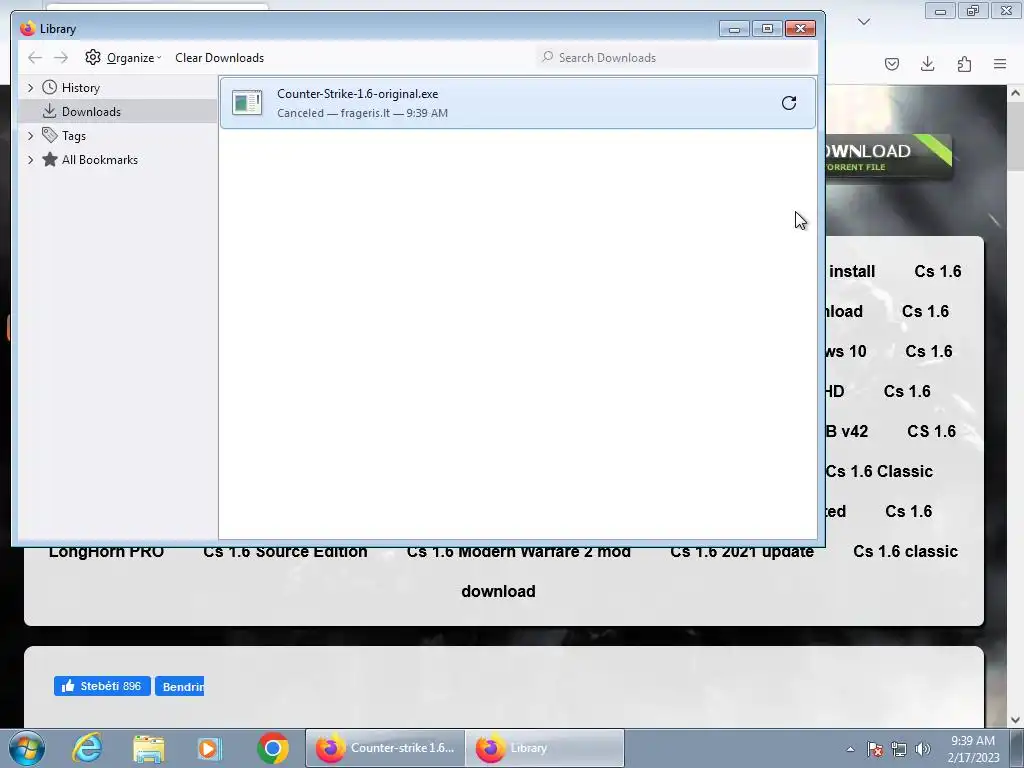Click the taskbar clock showing 9:39 AM
The image size is (1024, 768).
973,749
